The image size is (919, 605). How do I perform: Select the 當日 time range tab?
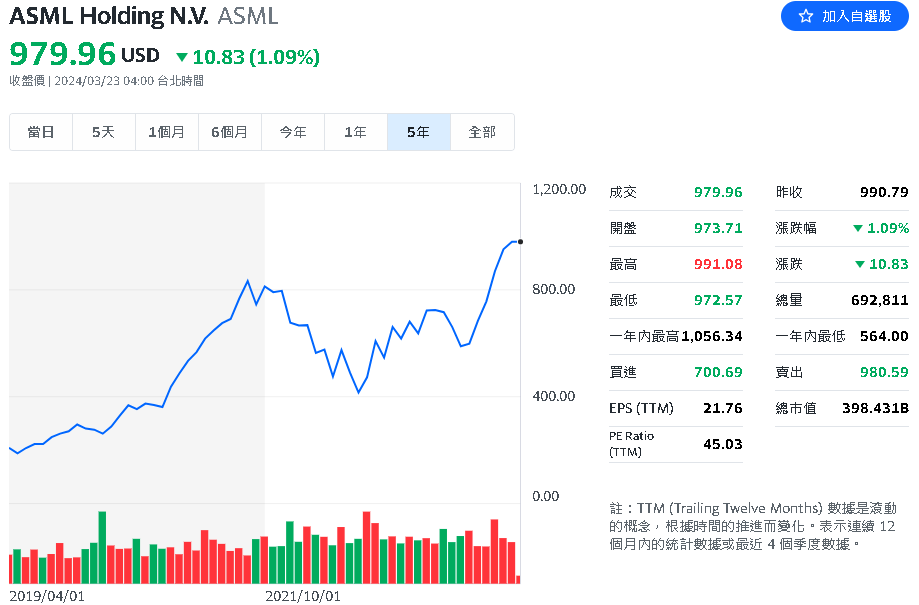tap(41, 132)
